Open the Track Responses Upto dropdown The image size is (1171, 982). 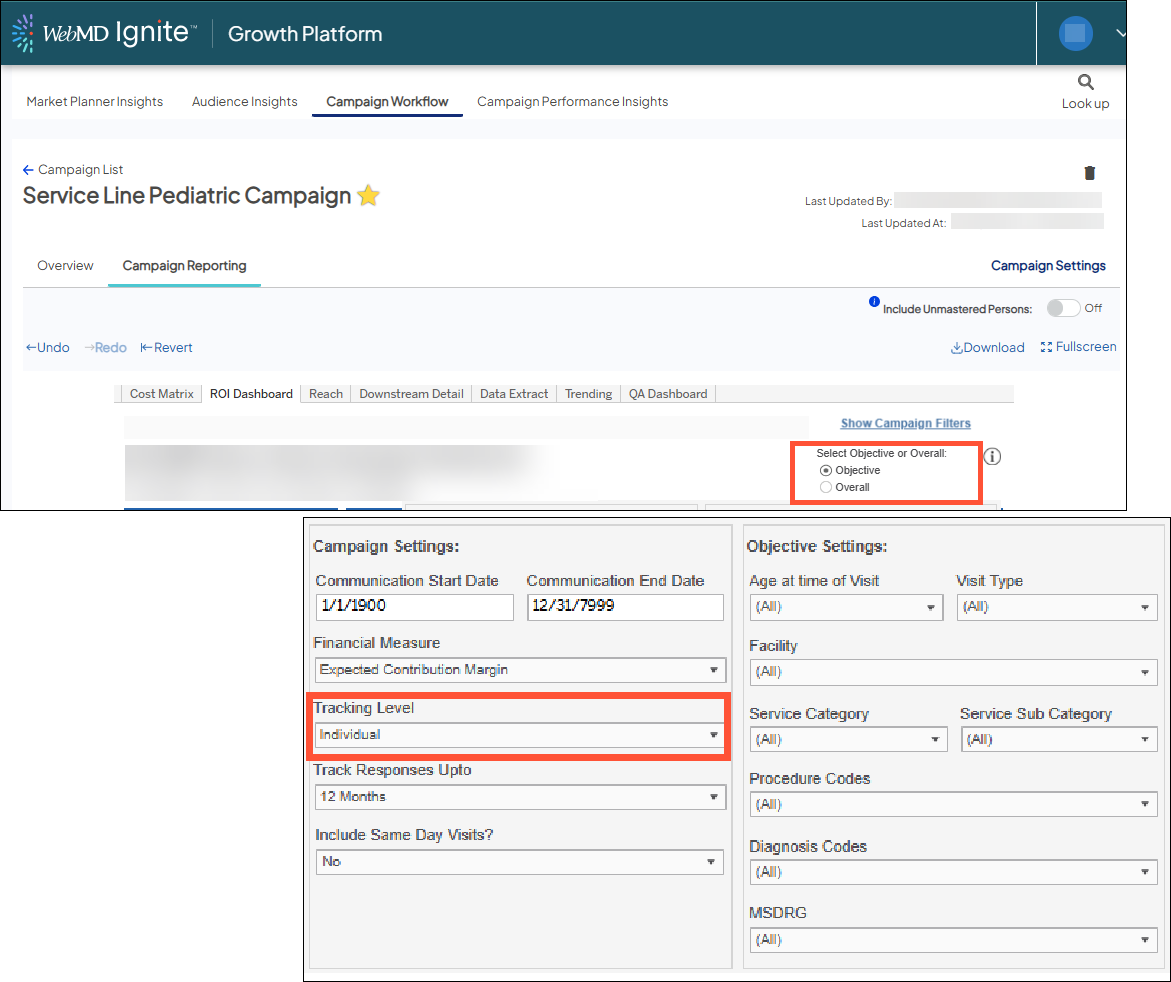click(x=519, y=797)
